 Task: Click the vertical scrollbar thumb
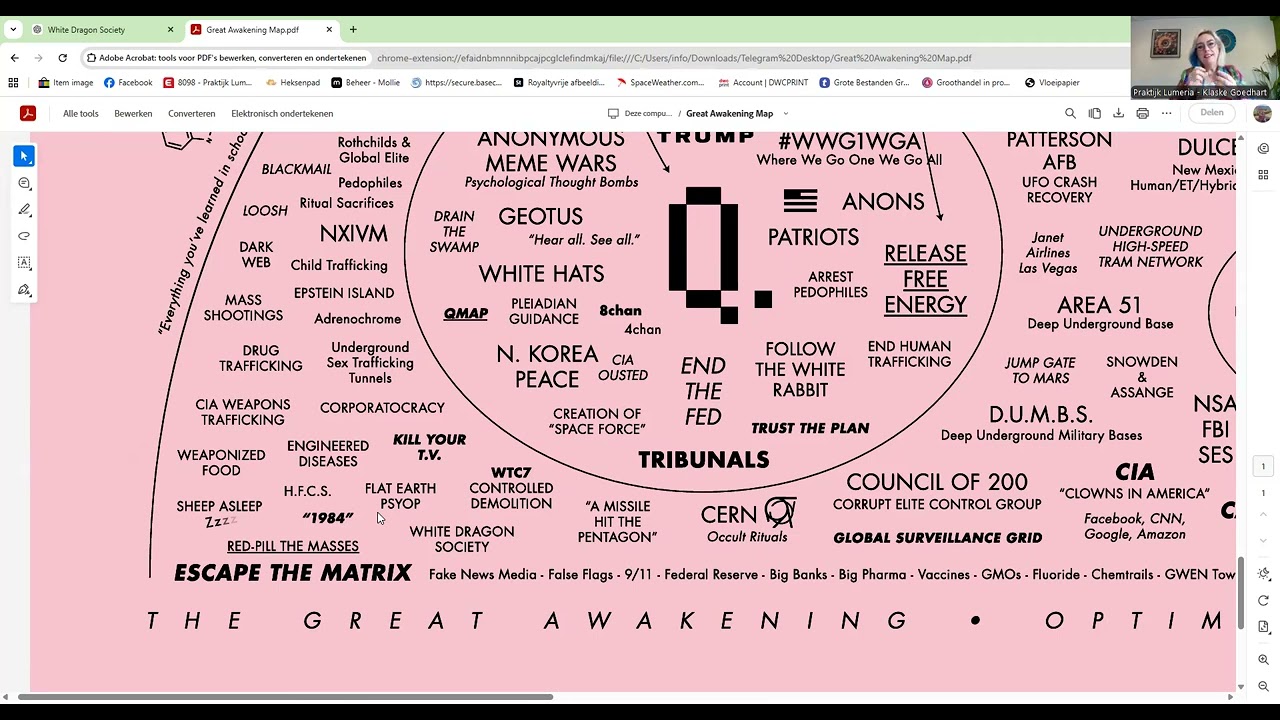1241,593
